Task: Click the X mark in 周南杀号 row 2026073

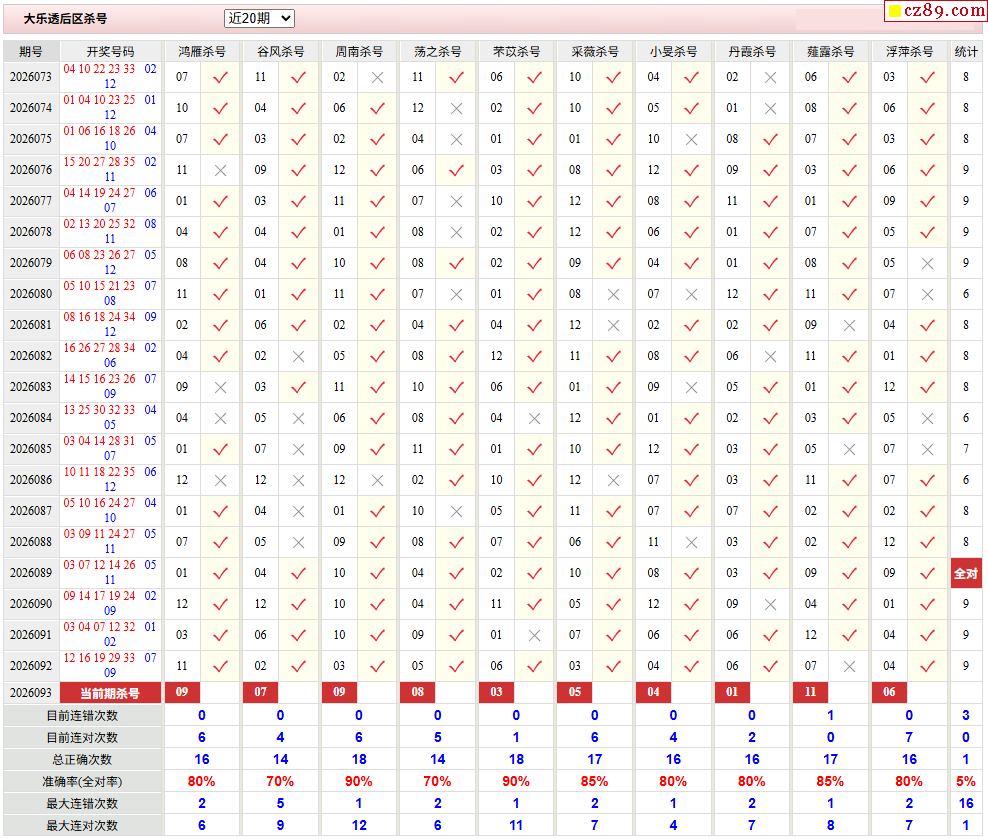Action: 377,77
